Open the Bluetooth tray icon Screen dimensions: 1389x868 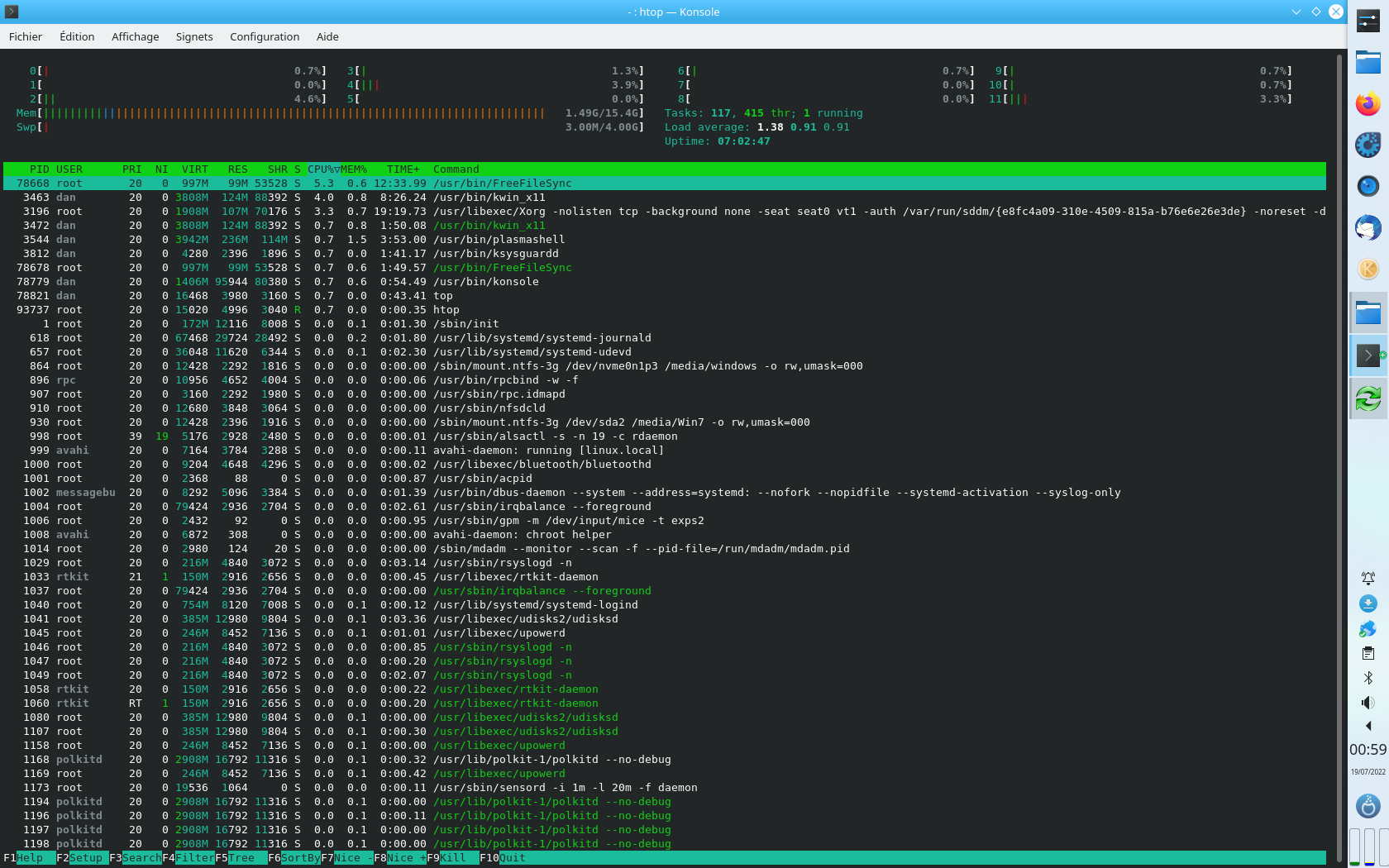click(x=1368, y=678)
